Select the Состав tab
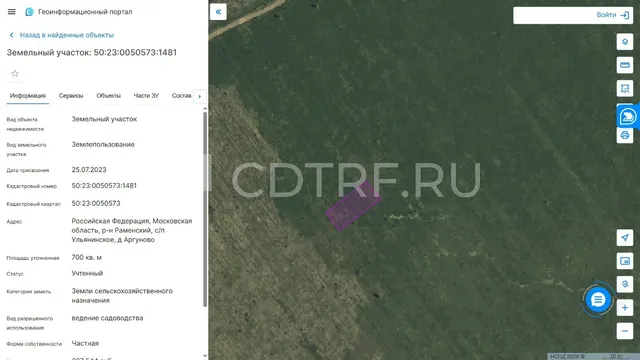Screen dimensions: 640x360 (181, 96)
